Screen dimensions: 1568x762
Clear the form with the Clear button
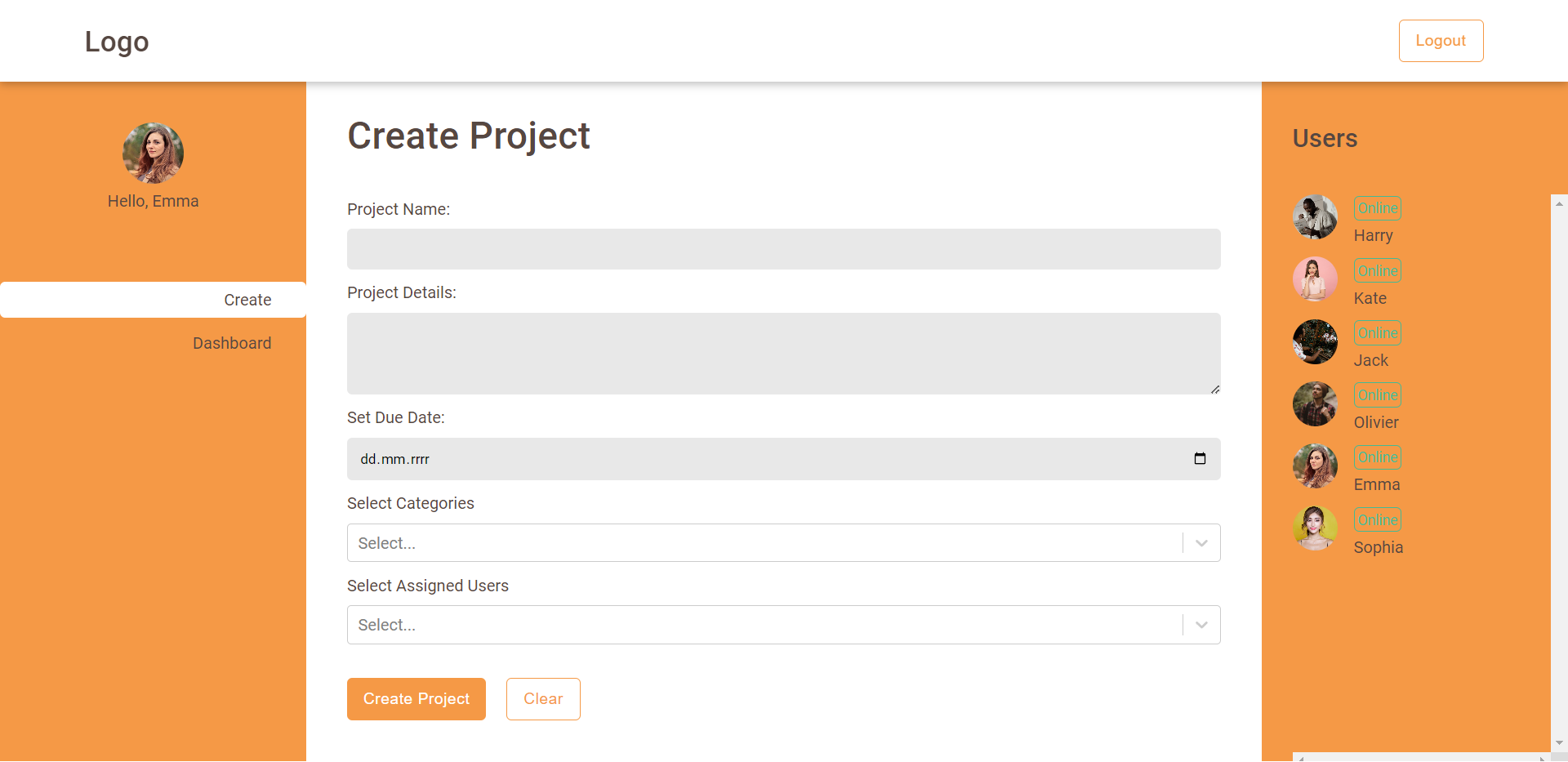(542, 698)
